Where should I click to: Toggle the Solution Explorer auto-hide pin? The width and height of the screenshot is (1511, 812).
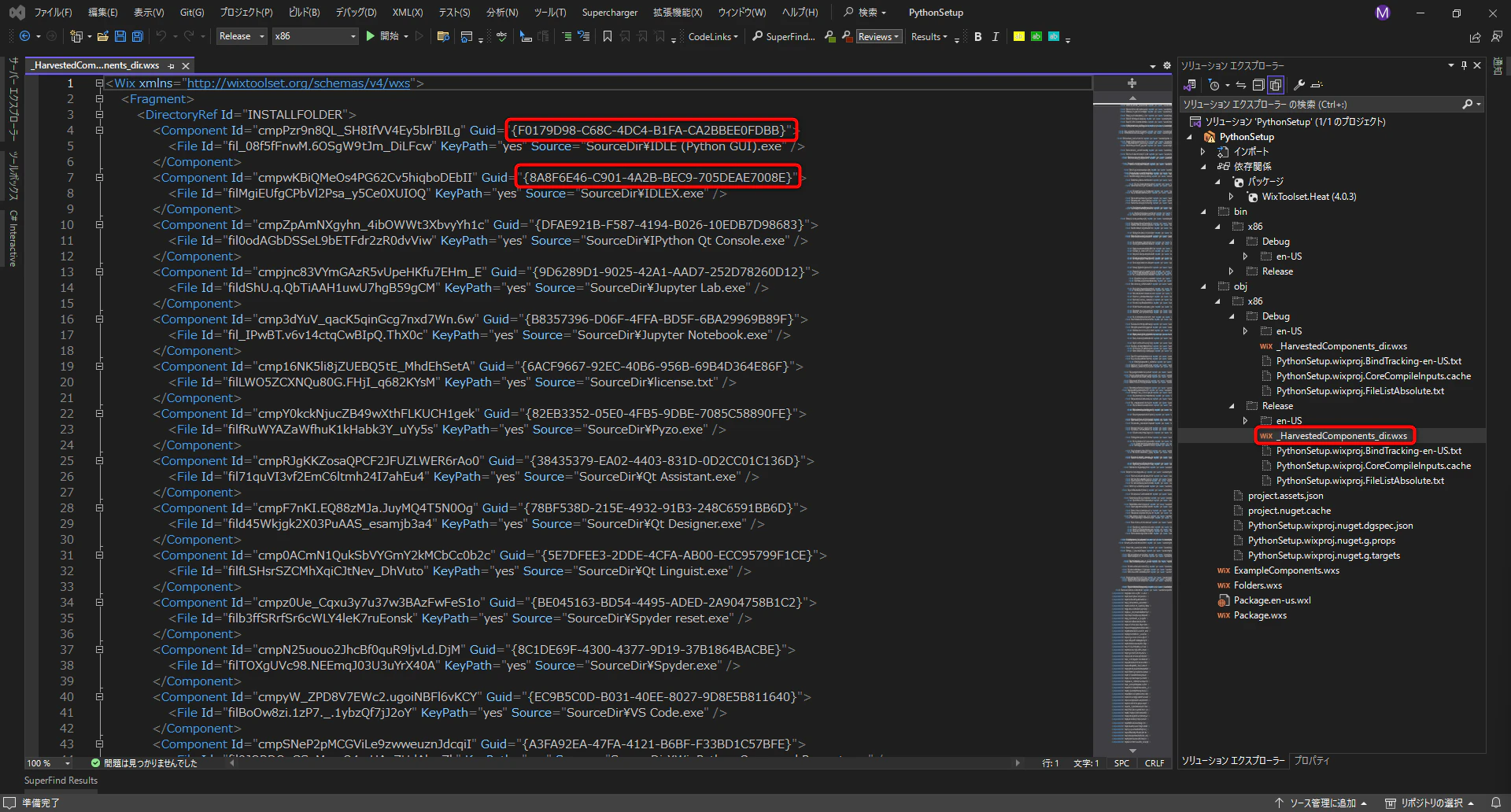tap(1464, 65)
